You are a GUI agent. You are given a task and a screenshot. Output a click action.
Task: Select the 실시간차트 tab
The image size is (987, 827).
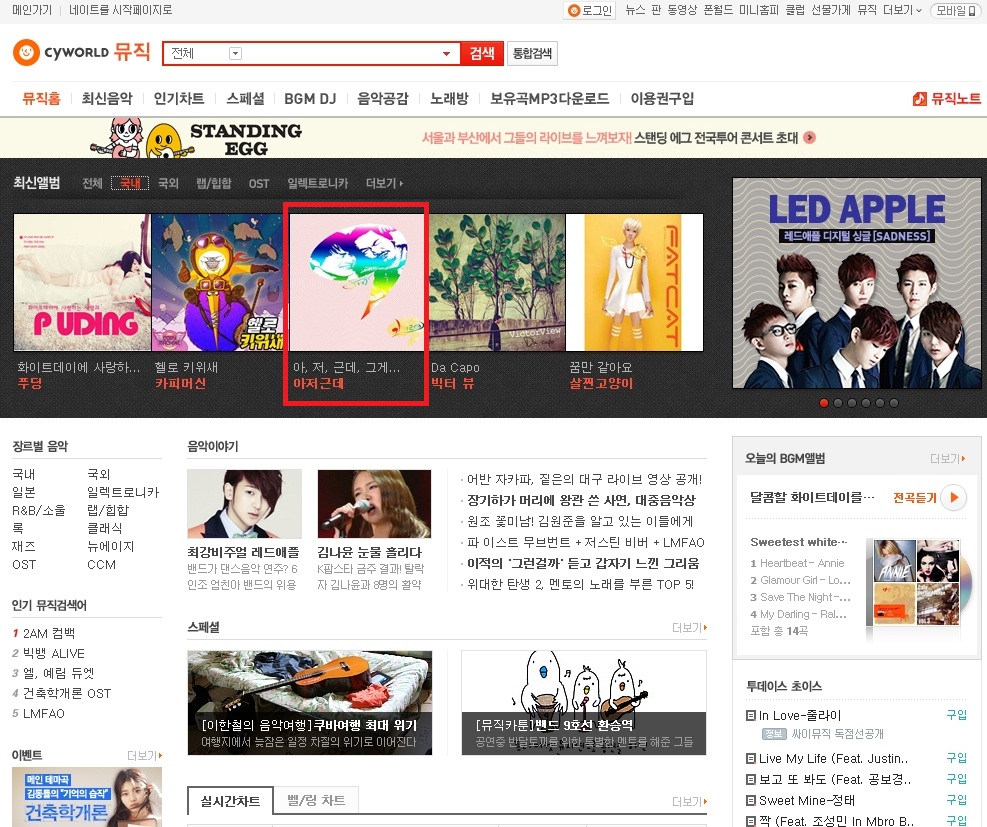(x=230, y=801)
